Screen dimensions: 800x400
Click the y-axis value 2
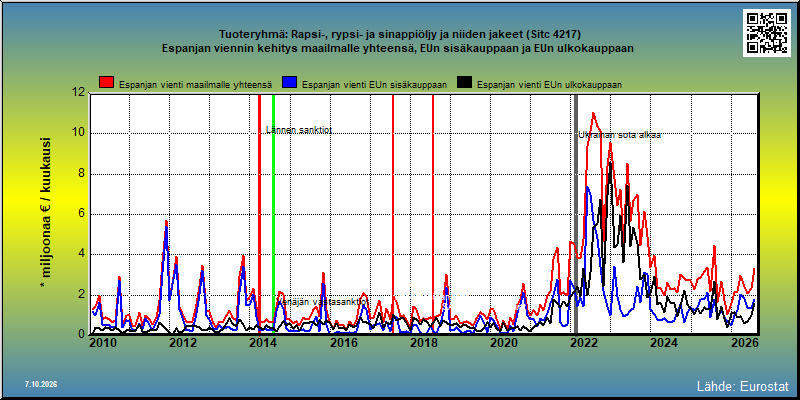click(81, 294)
